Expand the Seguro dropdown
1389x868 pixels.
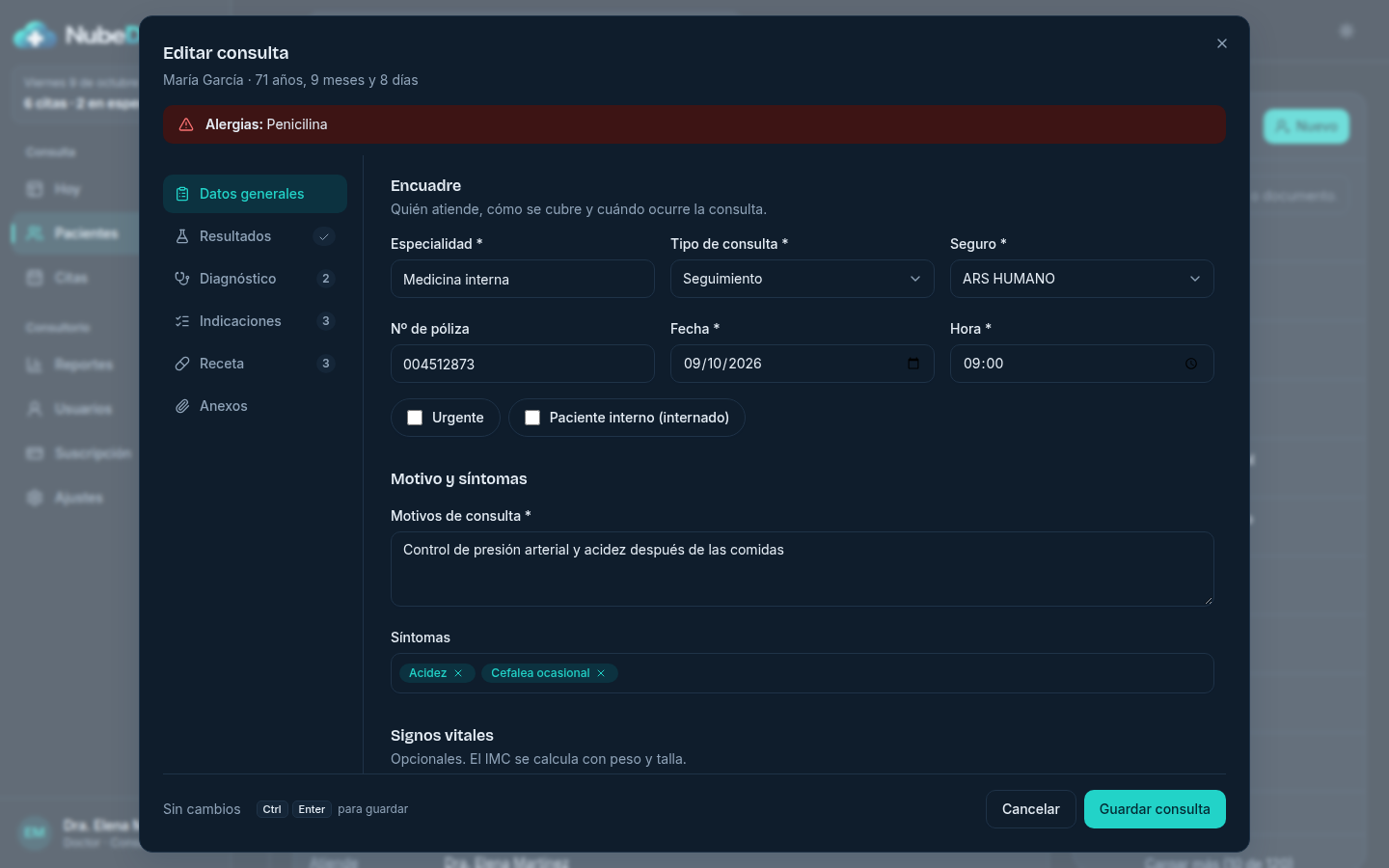(1082, 279)
